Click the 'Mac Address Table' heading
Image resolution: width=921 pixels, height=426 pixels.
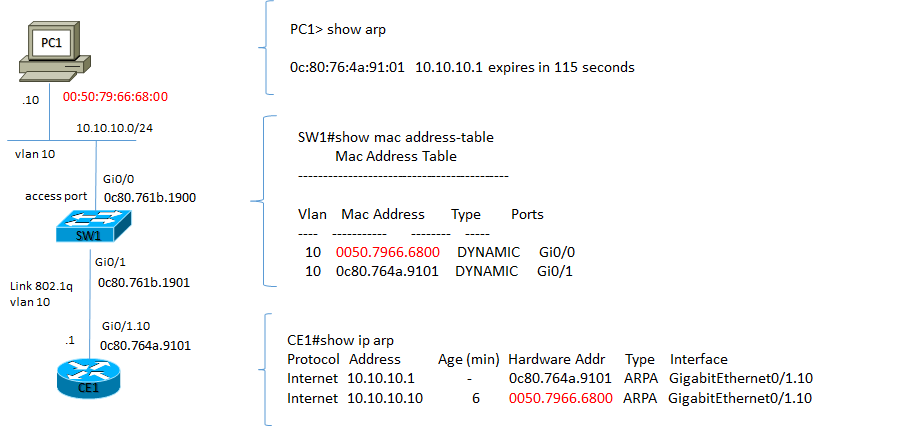[396, 157]
